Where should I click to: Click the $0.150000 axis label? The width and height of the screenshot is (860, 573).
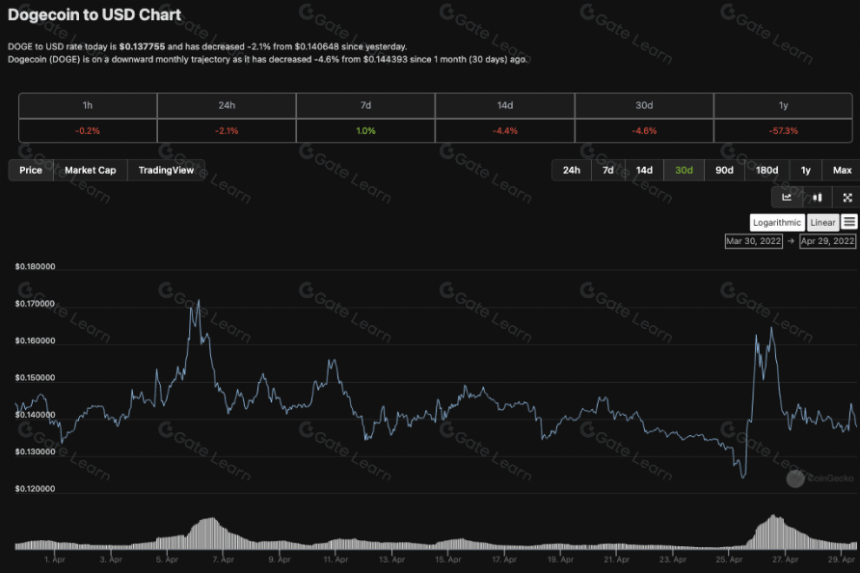(x=35, y=378)
